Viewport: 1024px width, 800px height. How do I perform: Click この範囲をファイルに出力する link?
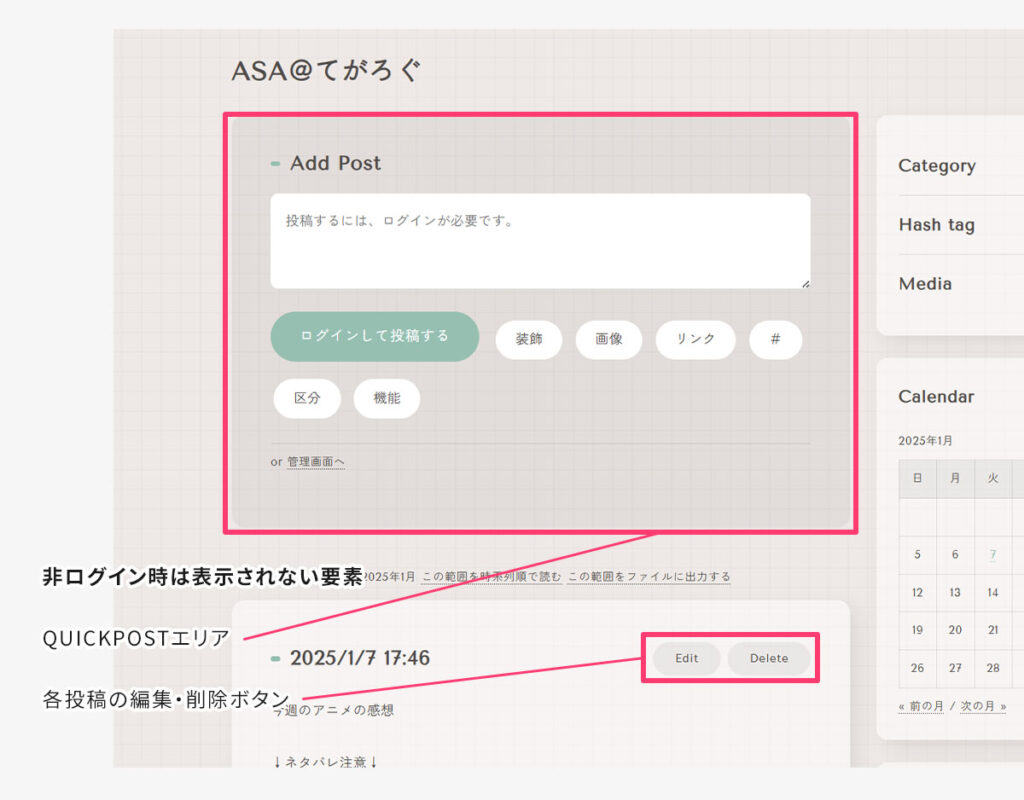click(x=648, y=577)
